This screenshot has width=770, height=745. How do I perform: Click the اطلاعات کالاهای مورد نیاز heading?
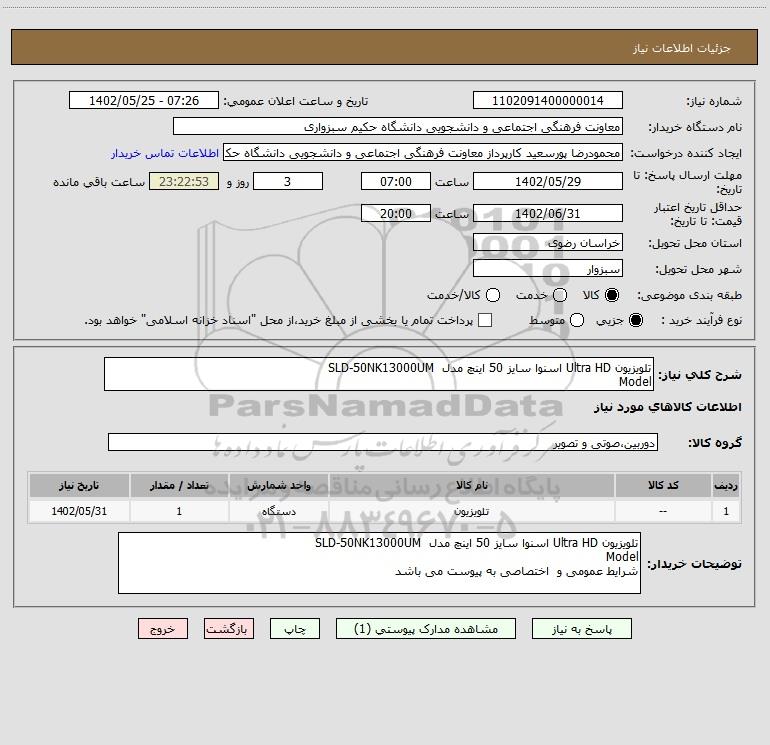[x=668, y=407]
